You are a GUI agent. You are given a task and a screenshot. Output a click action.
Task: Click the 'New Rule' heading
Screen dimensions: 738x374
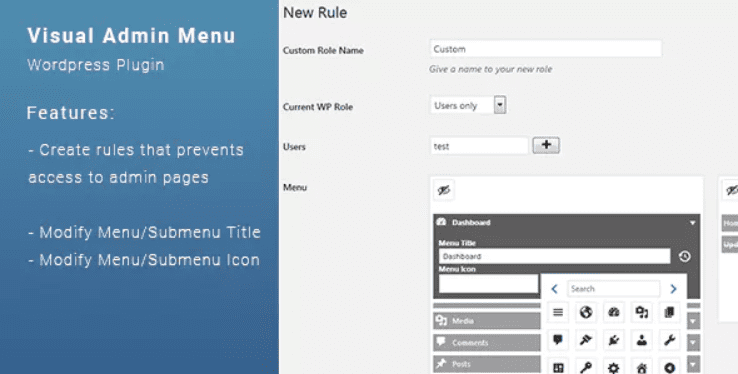315,13
